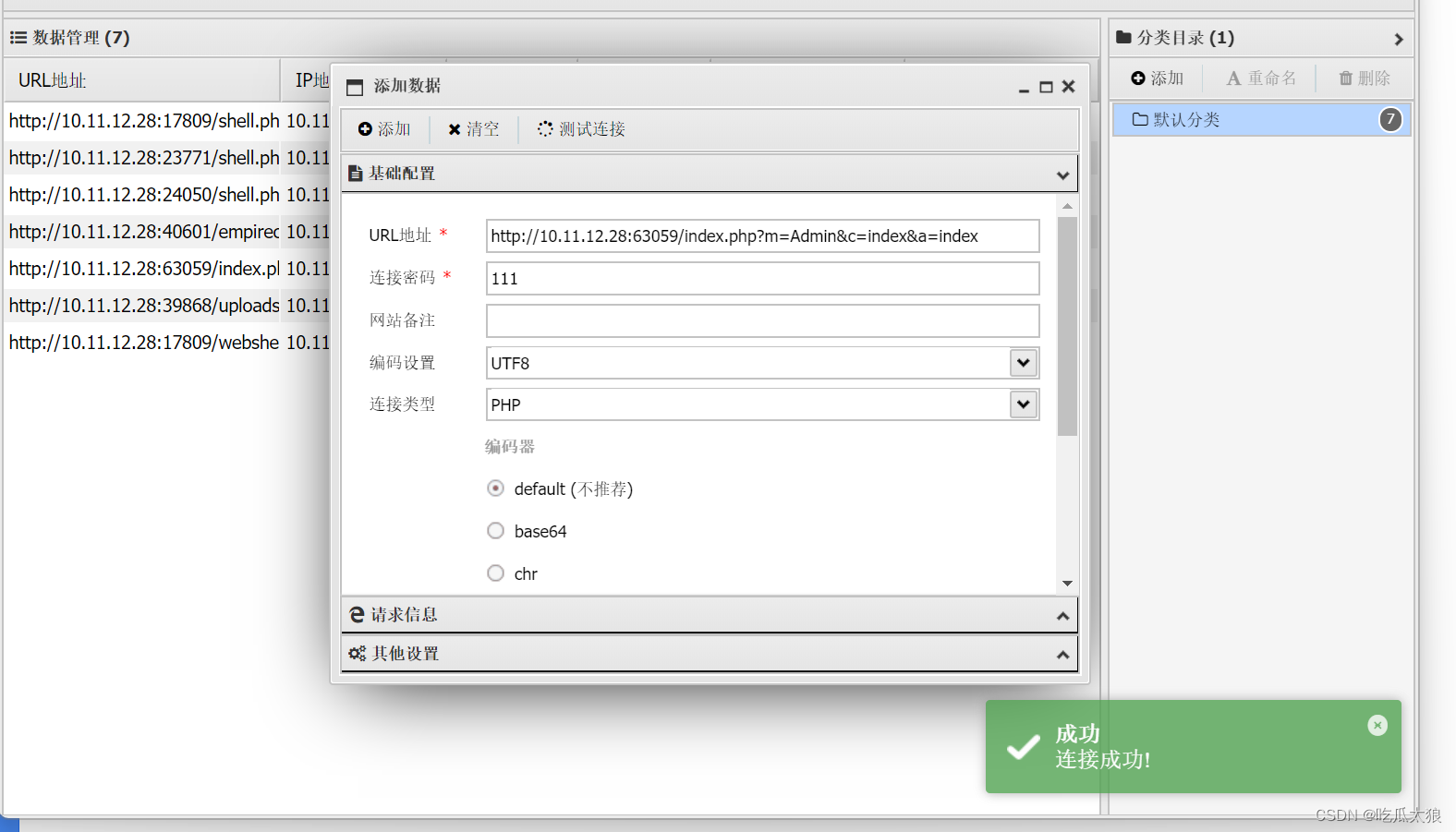Click the 重命名 category button
1456x832 pixels.
click(x=1261, y=78)
